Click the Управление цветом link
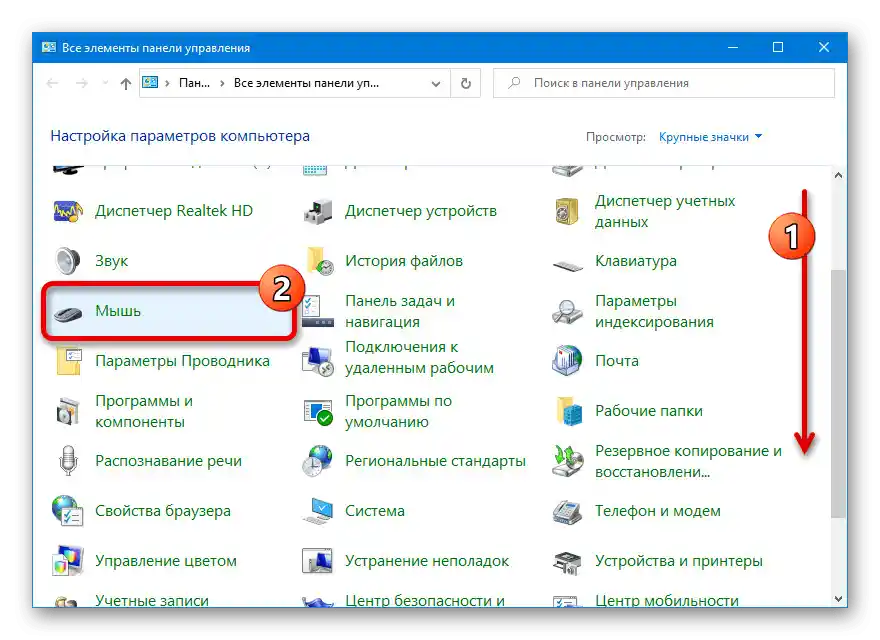880x640 pixels. (166, 561)
